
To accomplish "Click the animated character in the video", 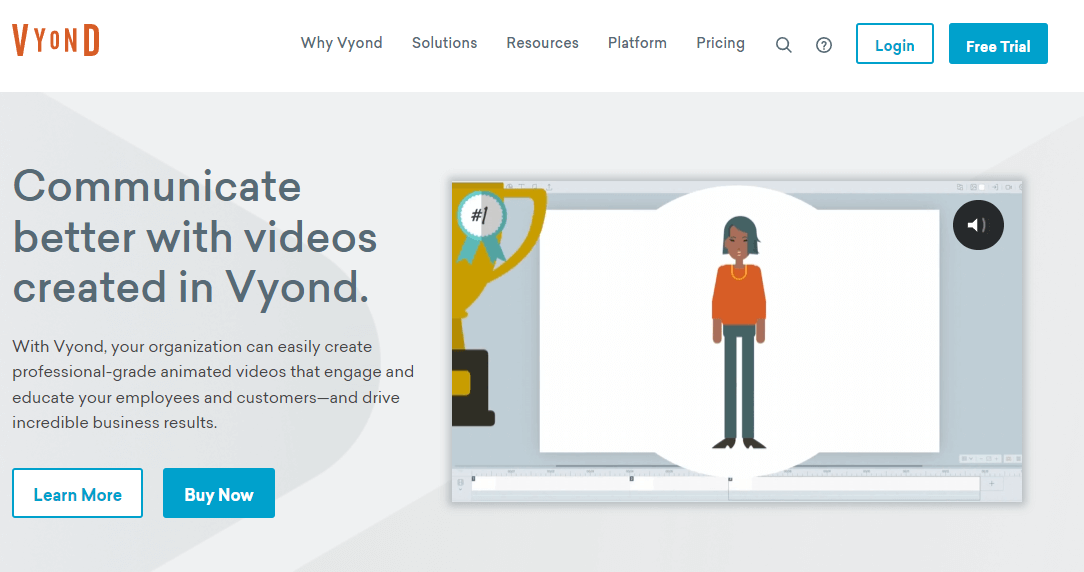I will click(x=739, y=333).
